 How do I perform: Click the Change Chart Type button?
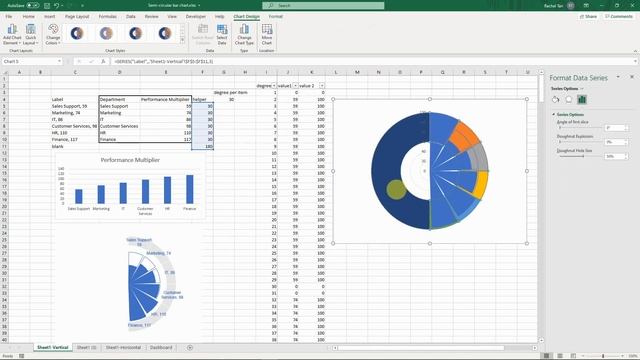pyautogui.click(x=244, y=34)
